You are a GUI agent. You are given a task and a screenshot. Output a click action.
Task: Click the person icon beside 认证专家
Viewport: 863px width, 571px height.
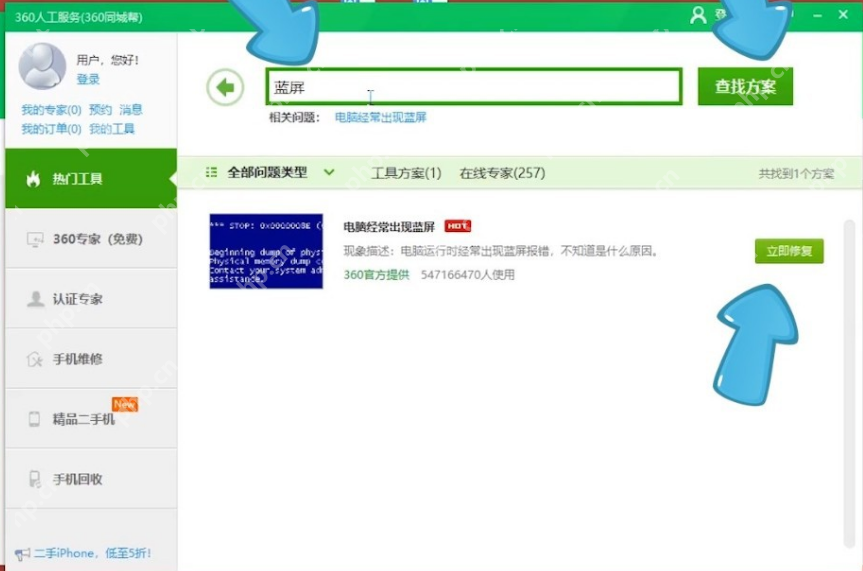[x=35, y=299]
